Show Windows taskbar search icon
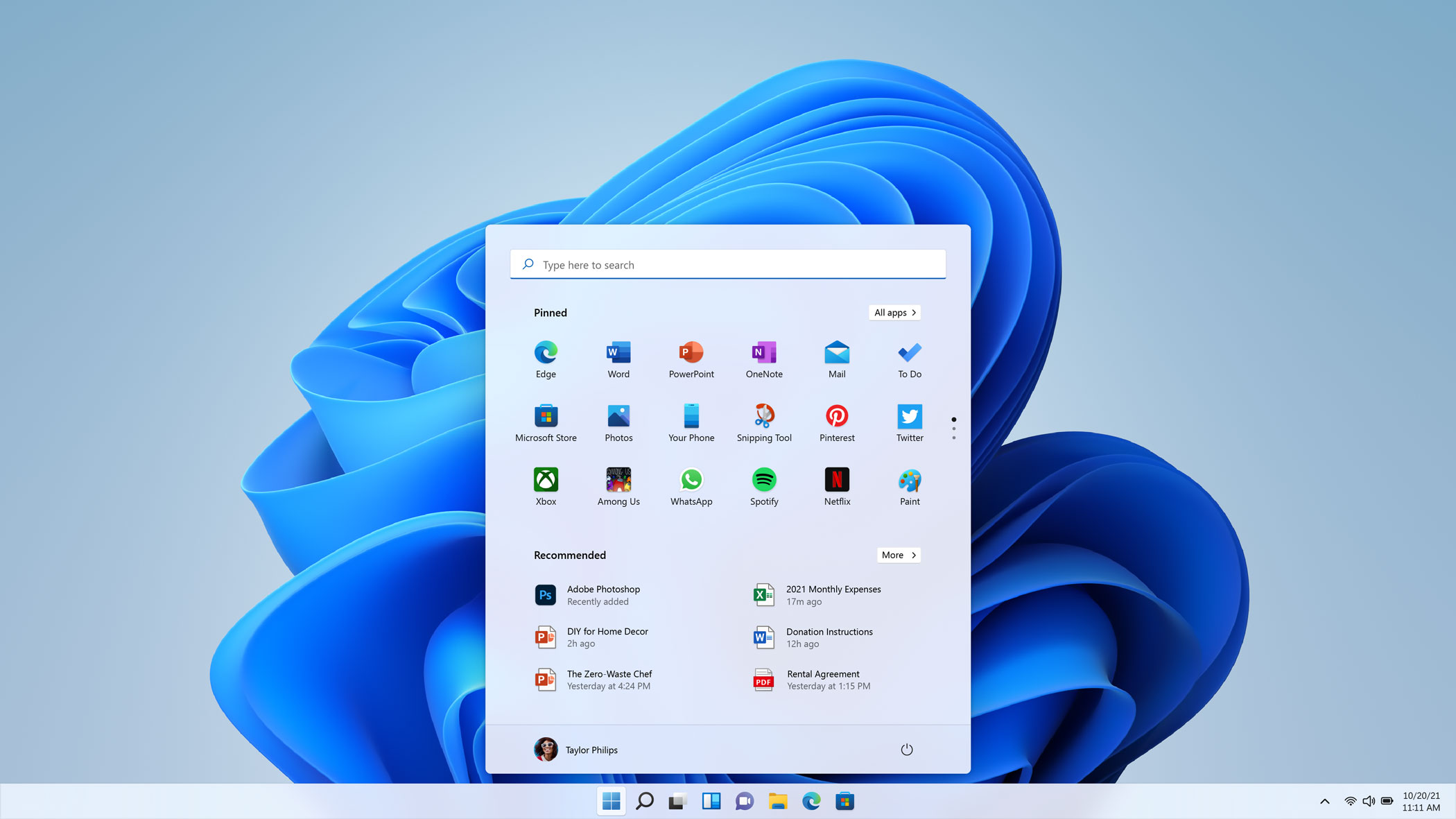This screenshot has width=1456, height=819. pyautogui.click(x=644, y=801)
